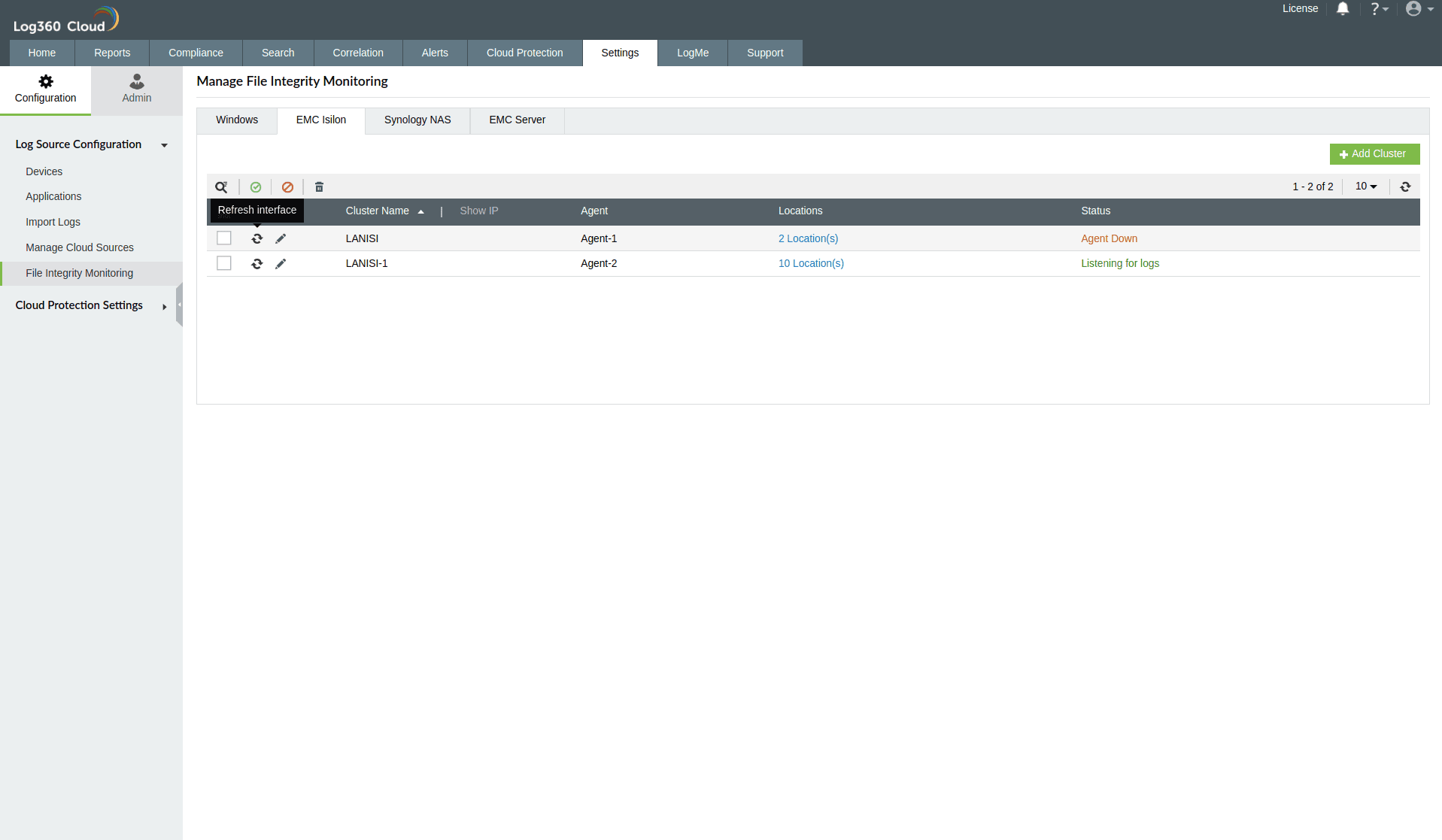The height and width of the screenshot is (840, 1442).
Task: Switch to the Synology NAS tab
Action: [x=417, y=120]
